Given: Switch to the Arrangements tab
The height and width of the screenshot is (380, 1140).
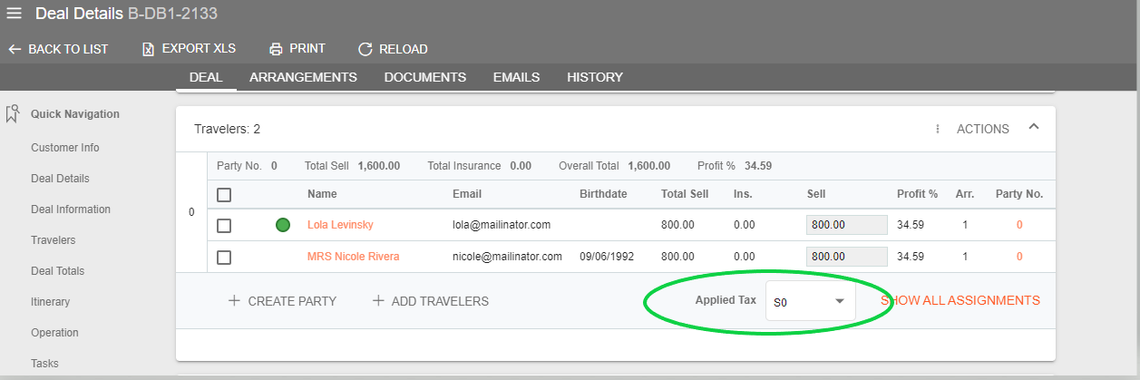Looking at the screenshot, I should point(303,77).
